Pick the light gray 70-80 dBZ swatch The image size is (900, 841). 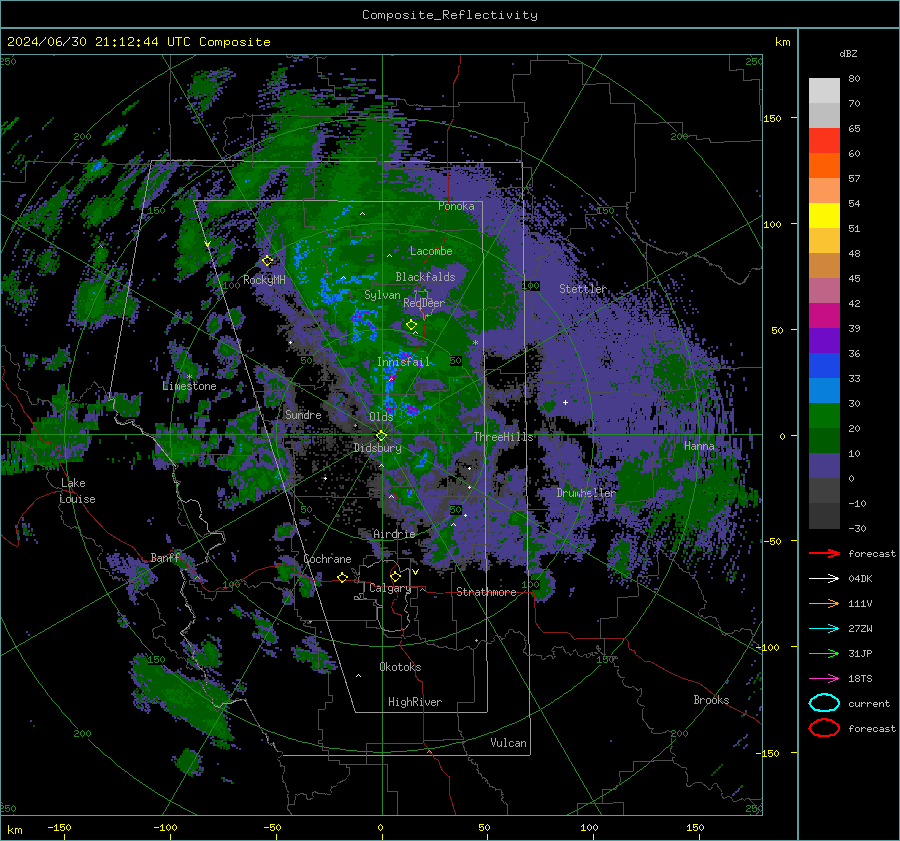pyautogui.click(x=824, y=91)
